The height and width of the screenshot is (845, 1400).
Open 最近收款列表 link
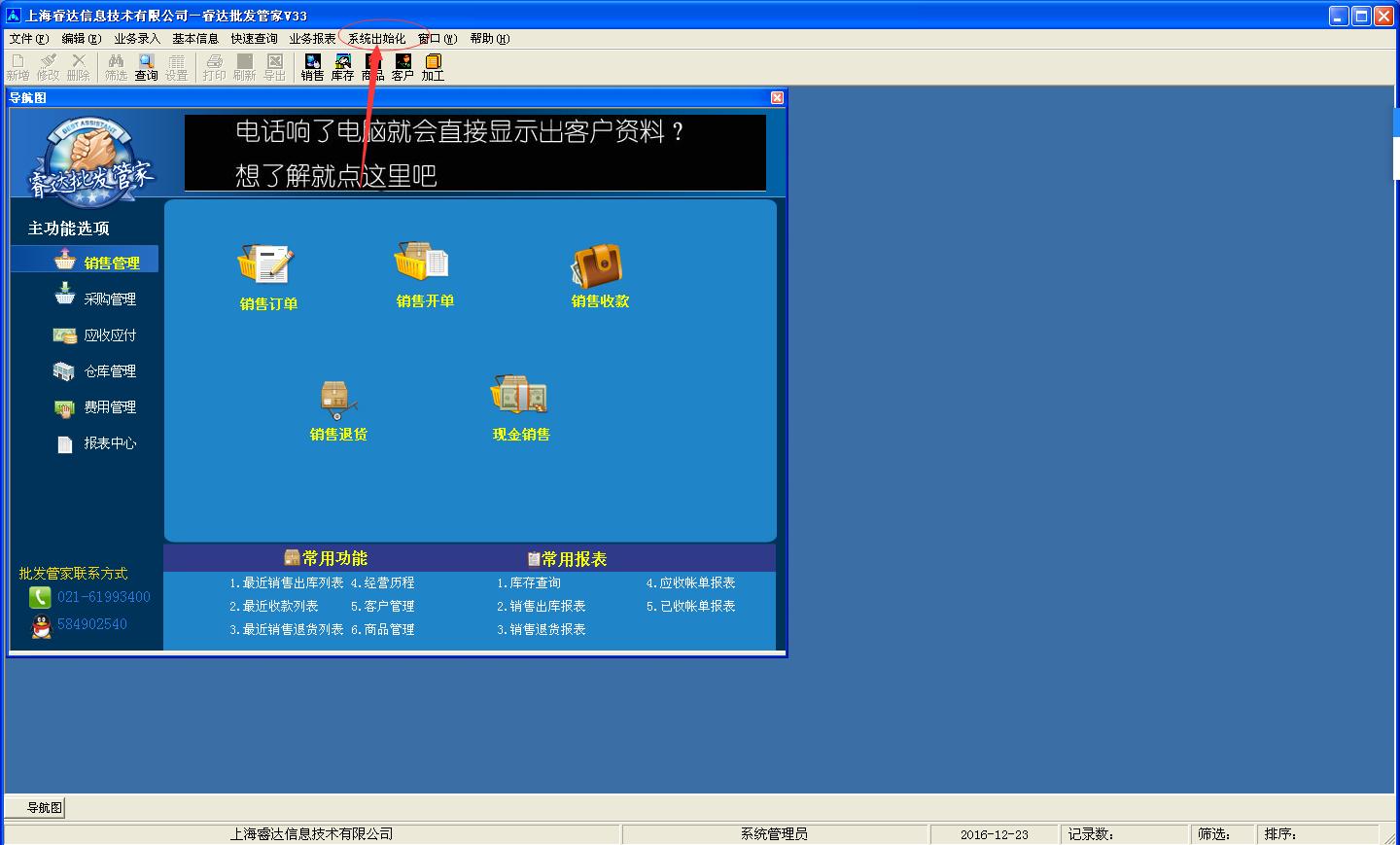(x=274, y=607)
